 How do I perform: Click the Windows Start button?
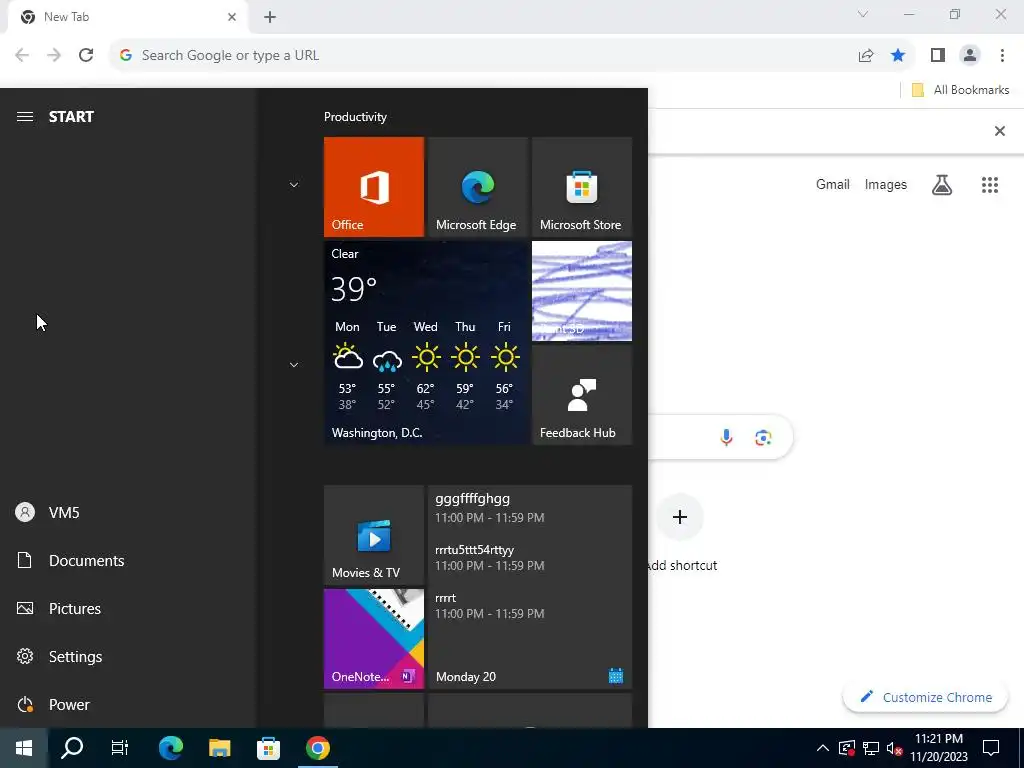point(24,748)
